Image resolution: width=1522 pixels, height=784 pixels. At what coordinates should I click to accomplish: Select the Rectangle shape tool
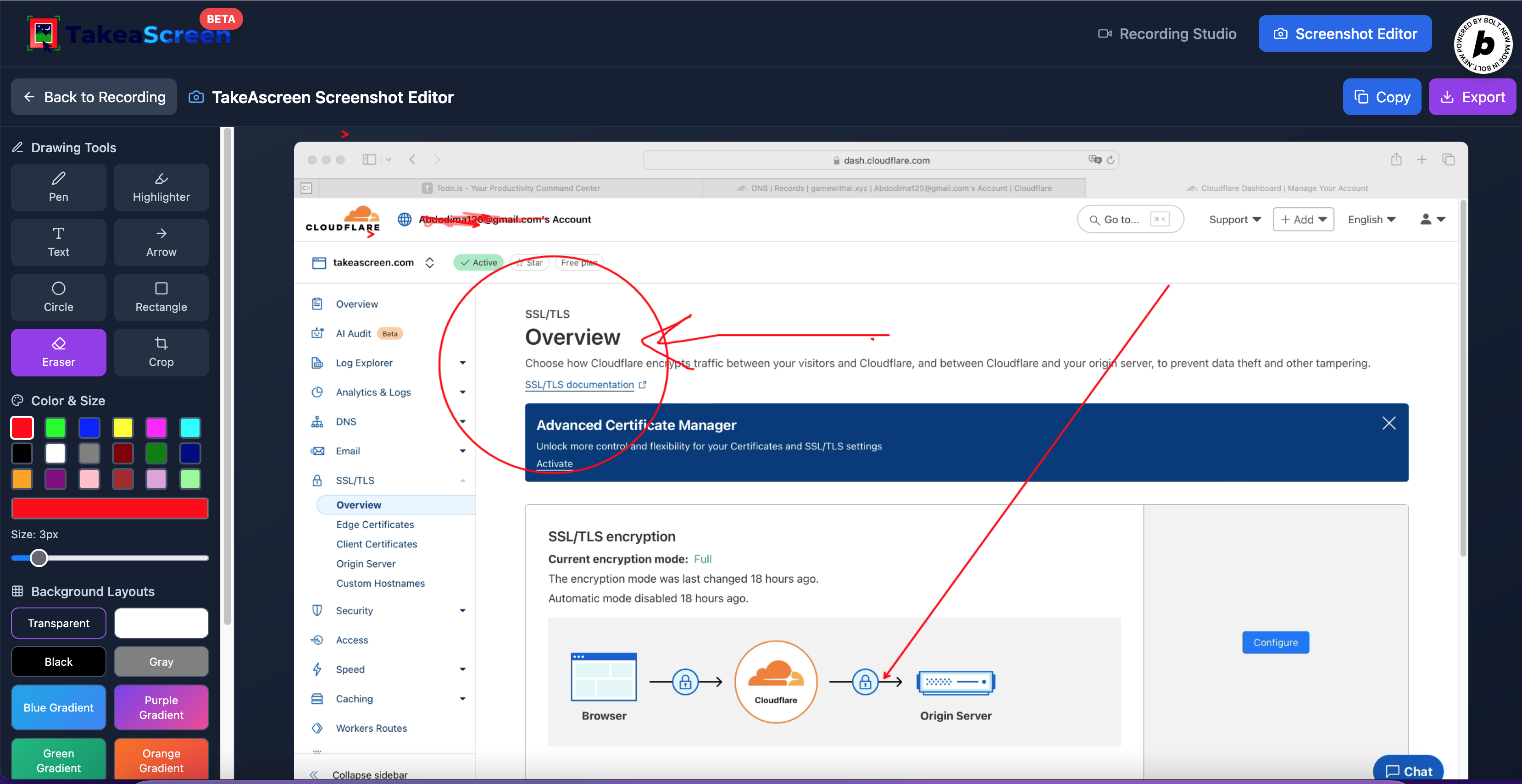tap(161, 297)
